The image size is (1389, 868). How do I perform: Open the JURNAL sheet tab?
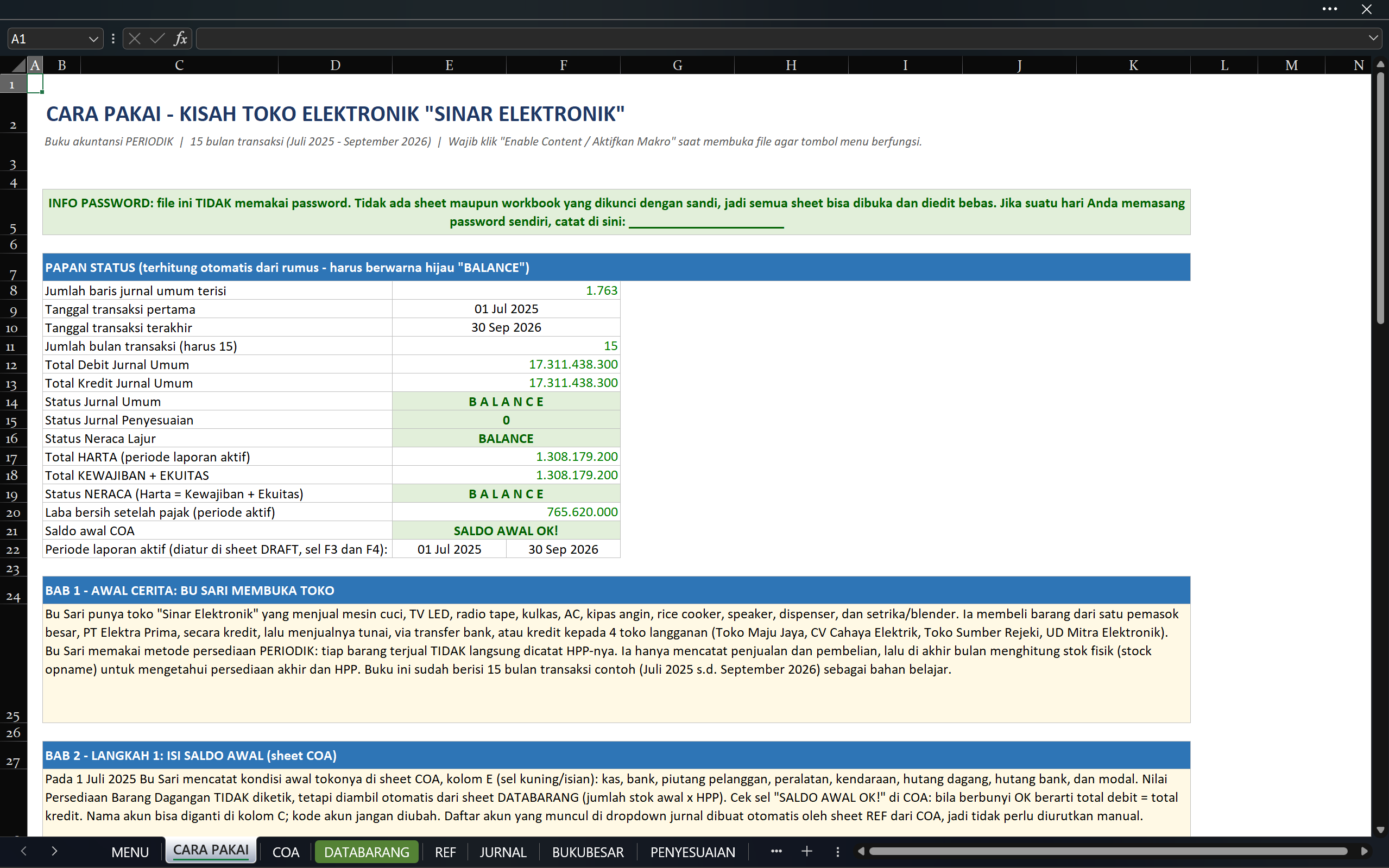(503, 852)
